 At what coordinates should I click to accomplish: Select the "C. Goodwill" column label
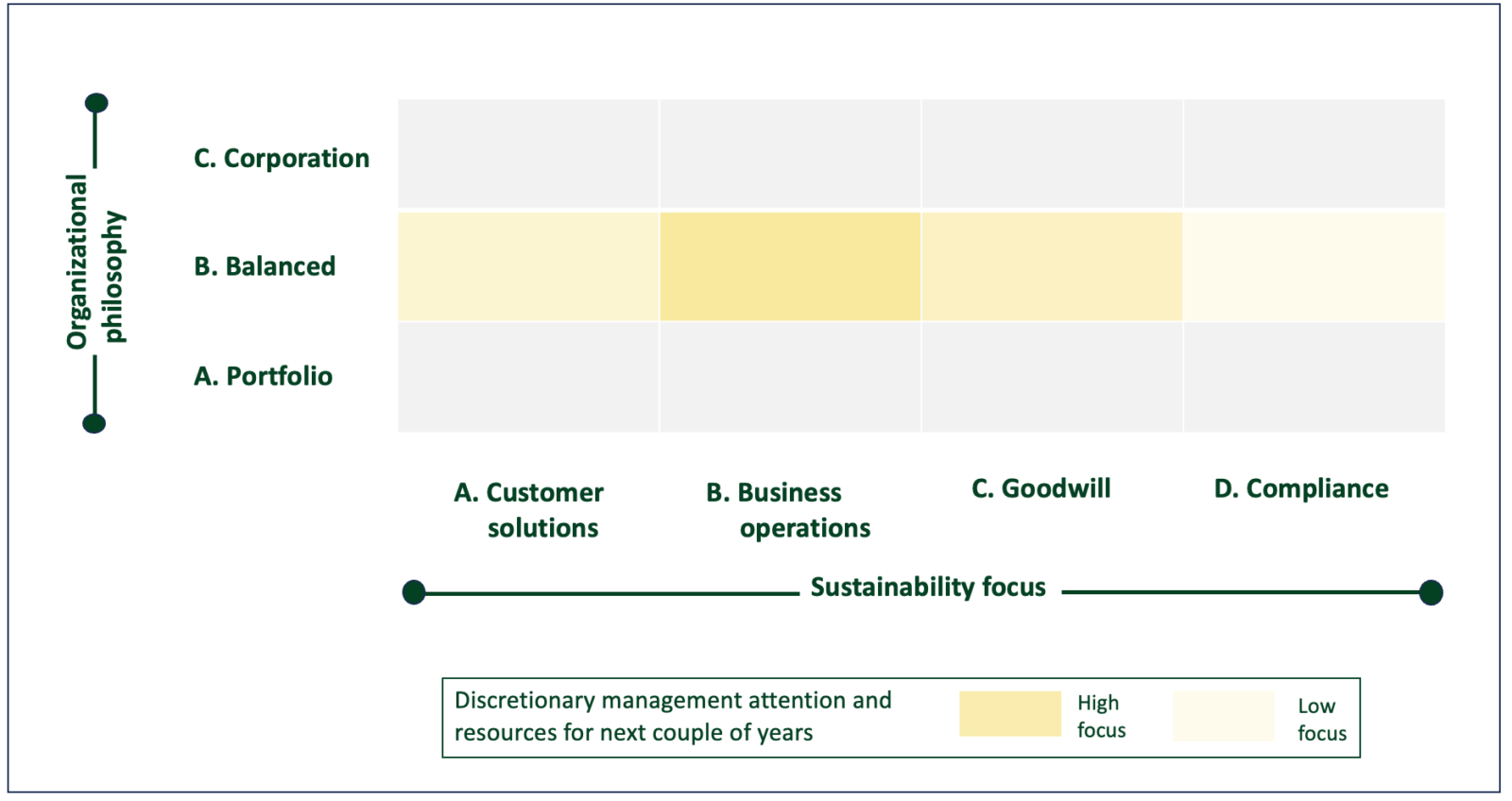click(x=1041, y=489)
